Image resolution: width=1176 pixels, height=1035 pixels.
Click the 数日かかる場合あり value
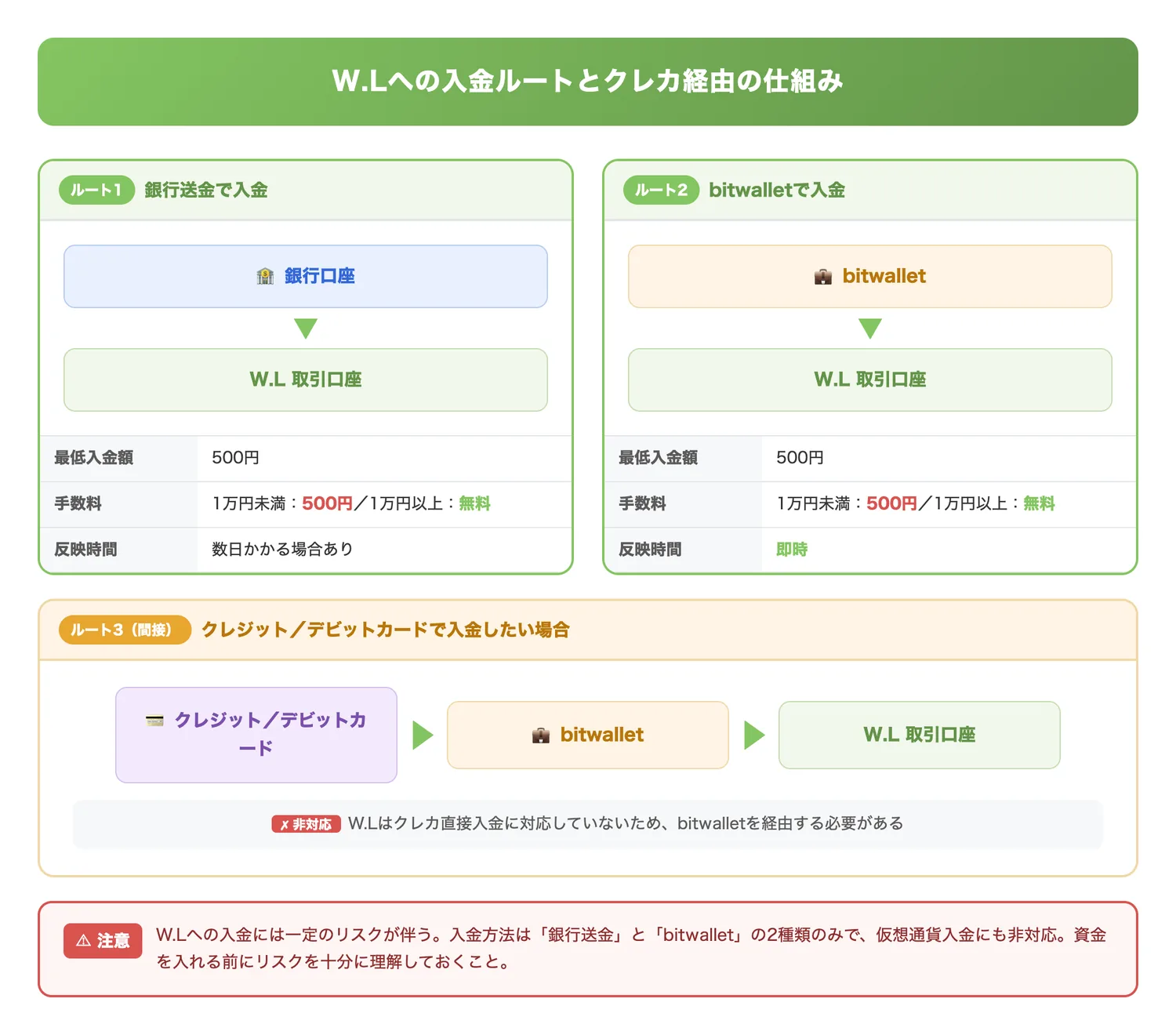coord(282,550)
